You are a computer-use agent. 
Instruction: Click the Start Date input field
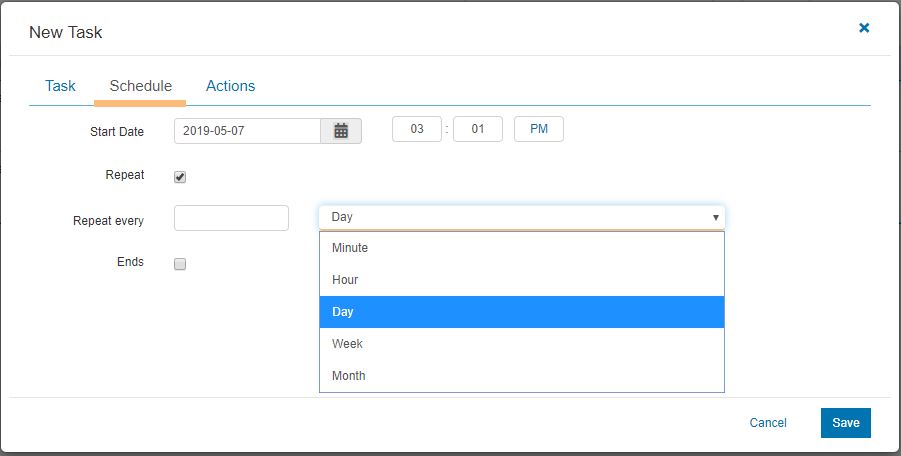248,131
